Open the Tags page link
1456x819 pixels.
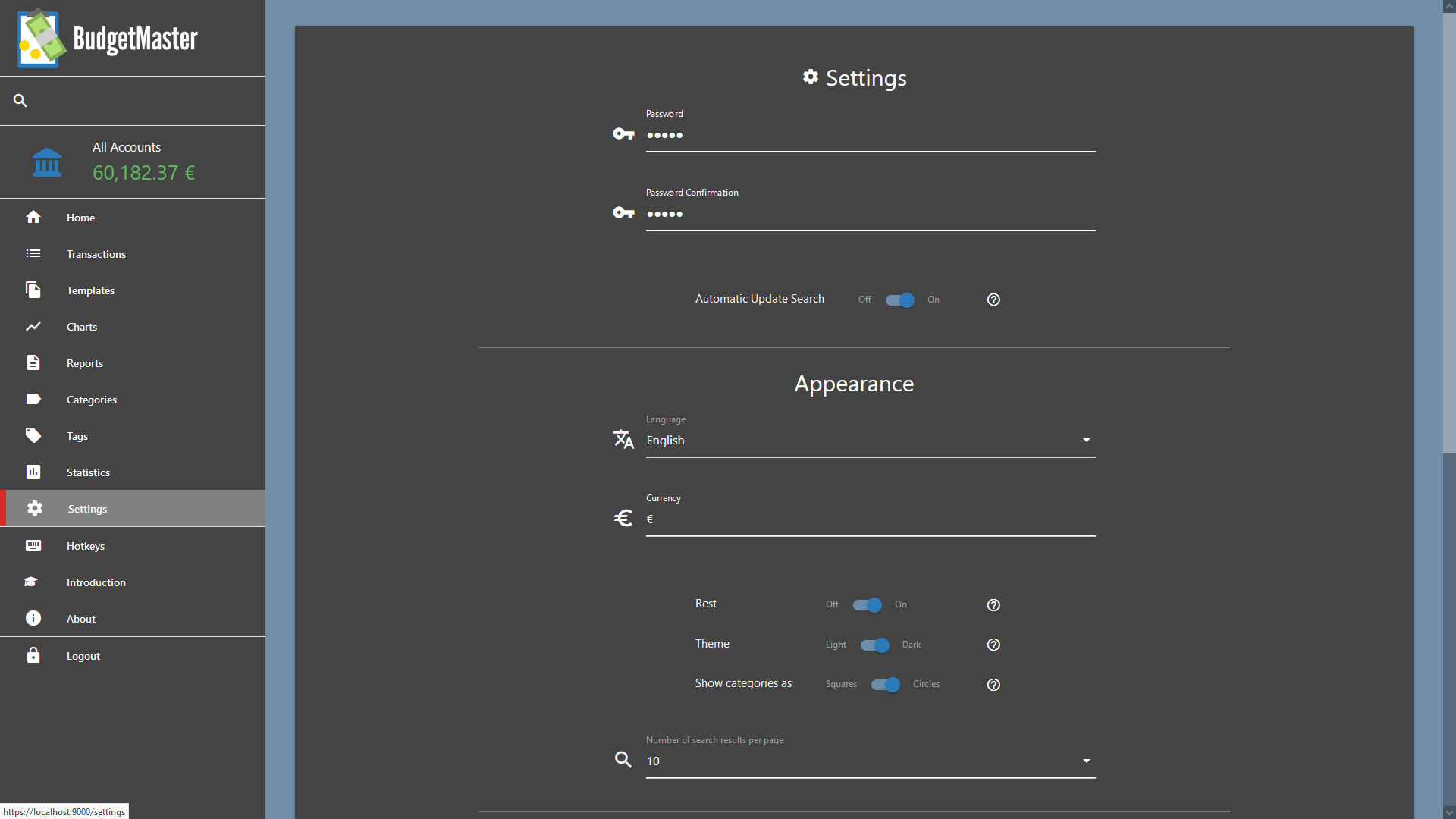[x=133, y=436]
